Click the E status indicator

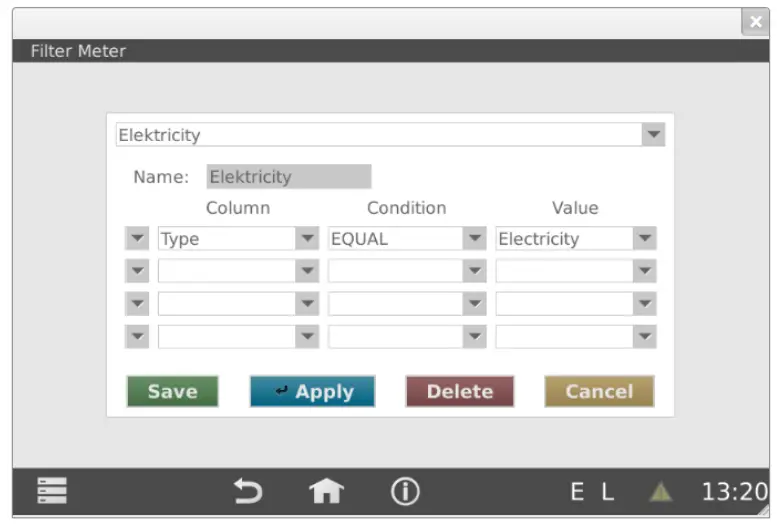577,492
